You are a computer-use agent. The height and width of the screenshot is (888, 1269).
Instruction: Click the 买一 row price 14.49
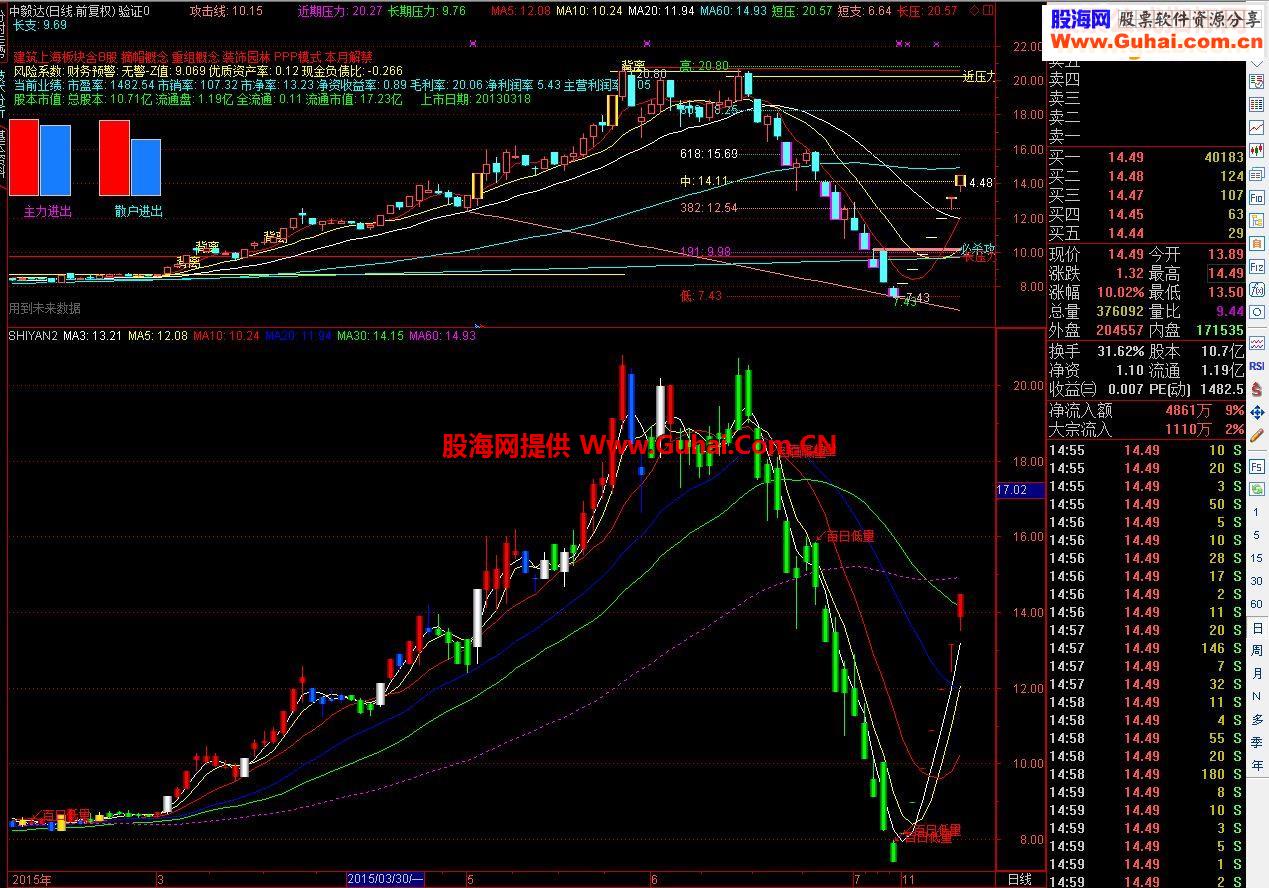(1126, 157)
